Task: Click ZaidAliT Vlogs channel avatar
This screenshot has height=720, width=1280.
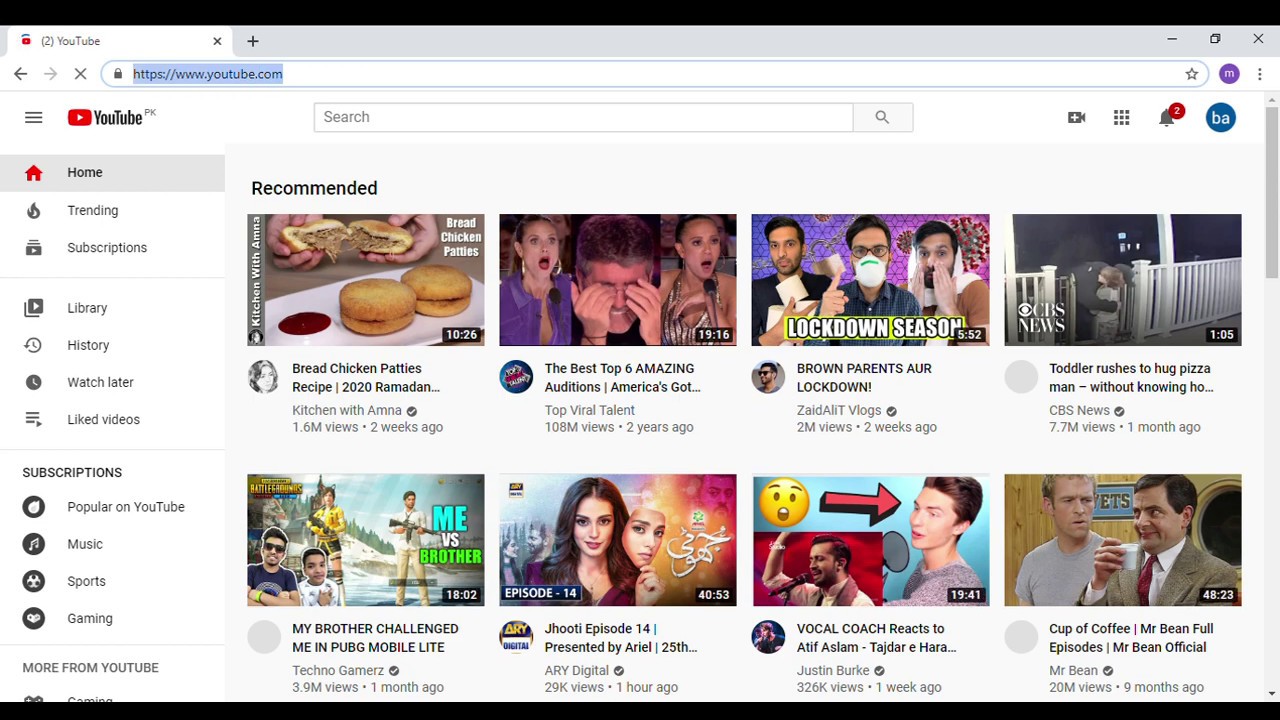Action: (x=768, y=377)
